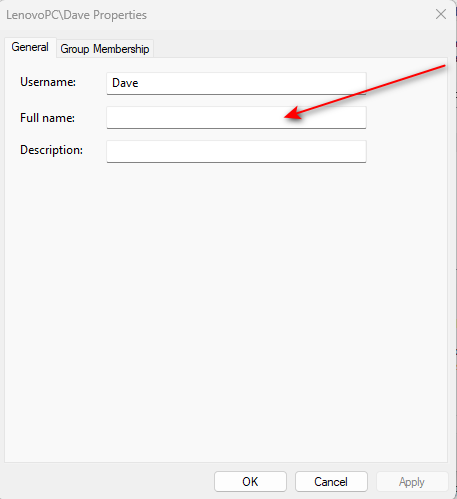The image size is (457, 499).
Task: Click the "Username:" label
Action: [x=48, y=82]
